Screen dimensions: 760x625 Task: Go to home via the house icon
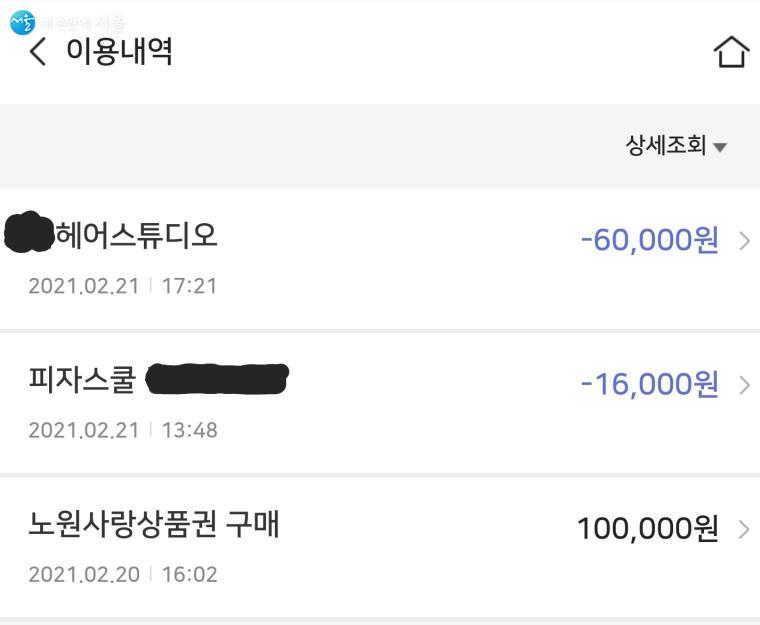[x=731, y=53]
